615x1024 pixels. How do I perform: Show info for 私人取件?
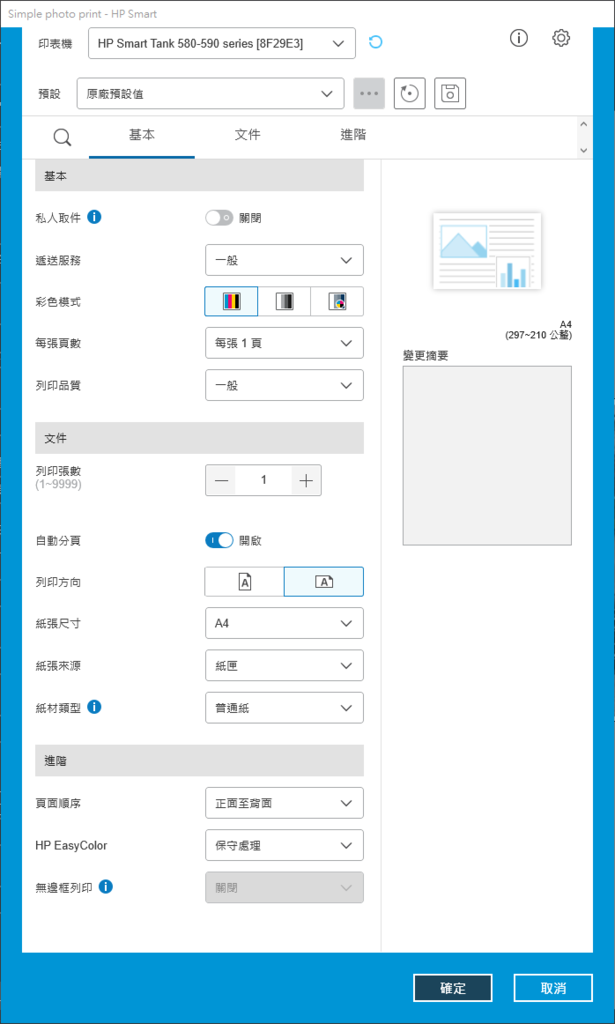[94, 217]
